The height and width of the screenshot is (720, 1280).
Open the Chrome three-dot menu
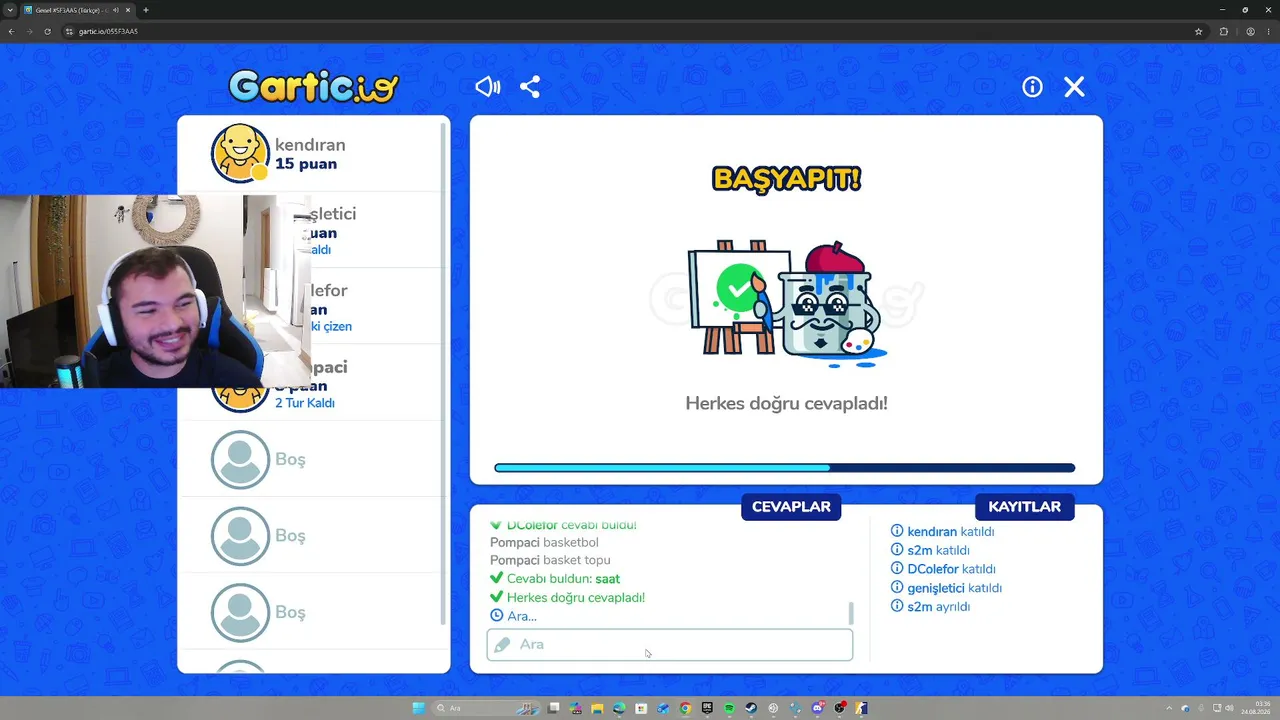(x=1269, y=31)
